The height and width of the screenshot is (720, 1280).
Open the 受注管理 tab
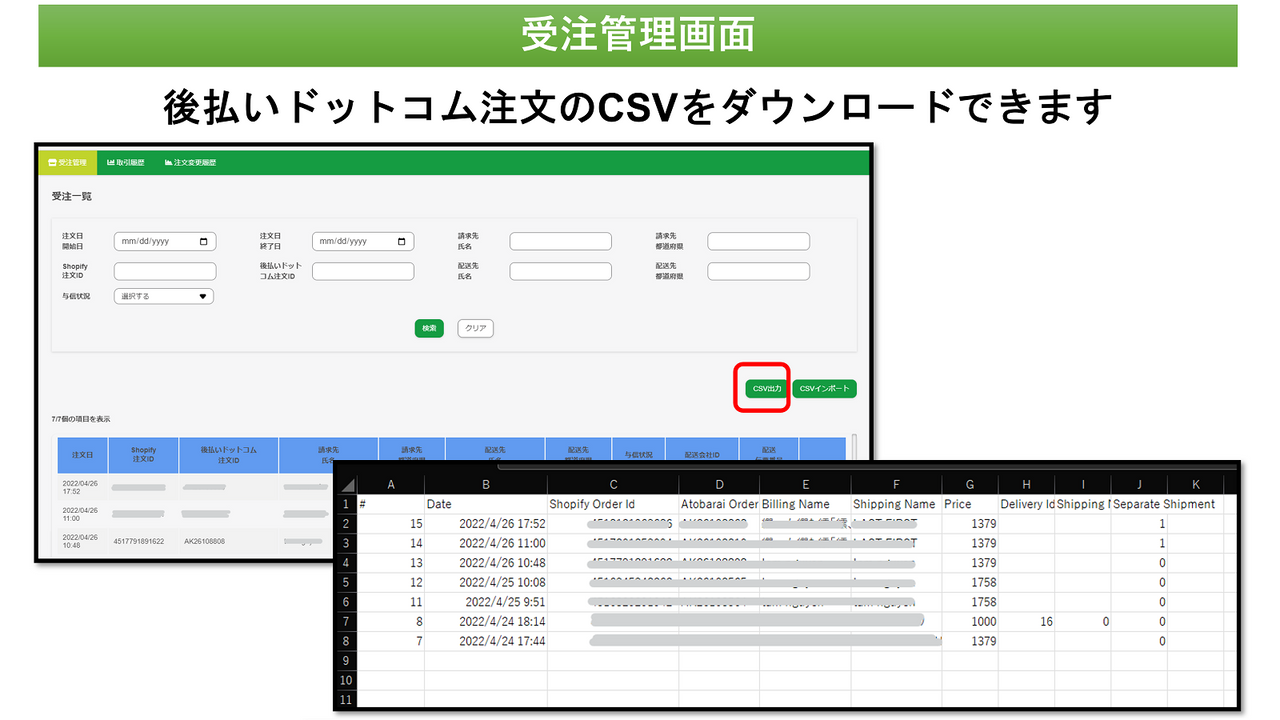tap(67, 162)
